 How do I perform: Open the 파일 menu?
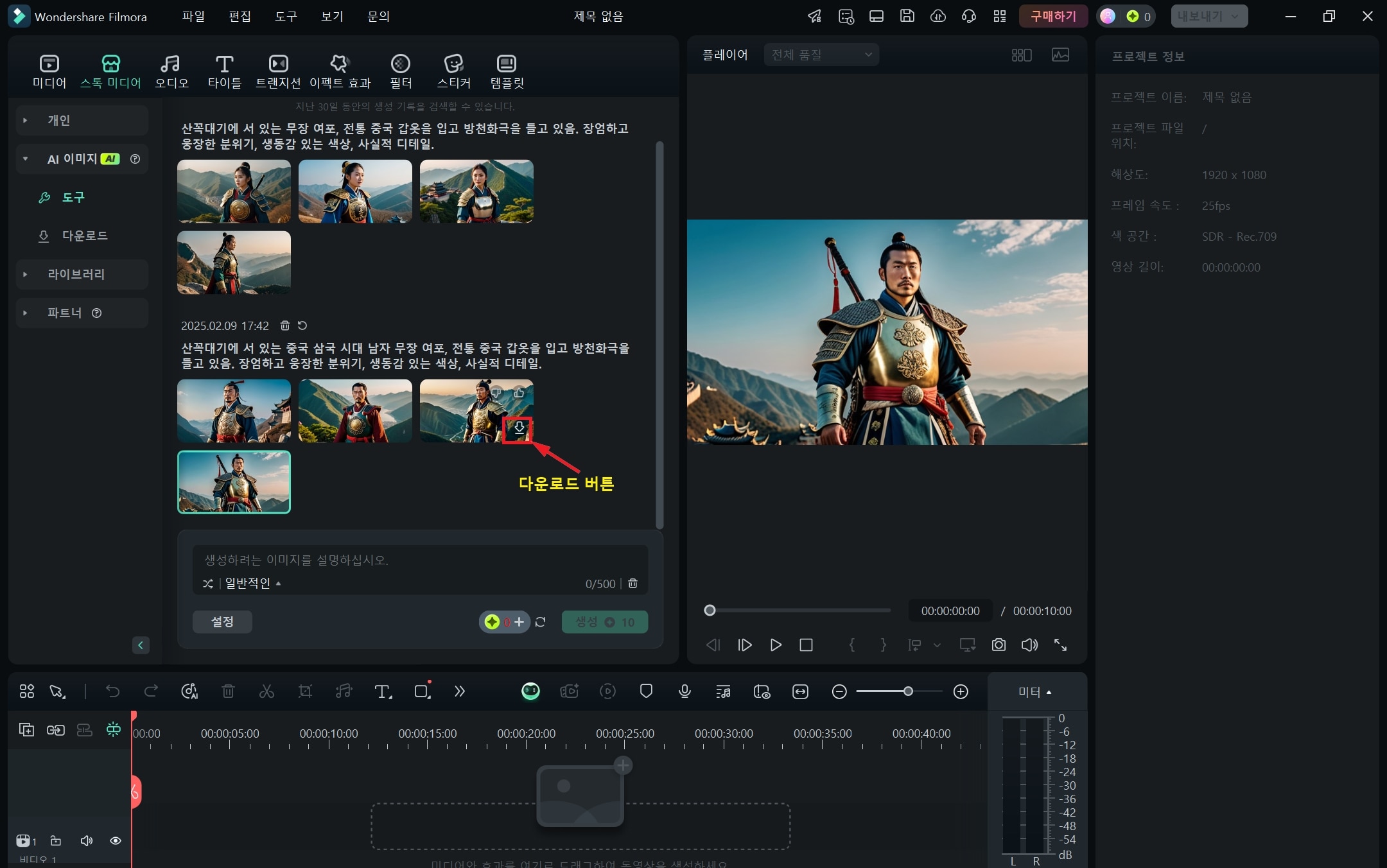(193, 16)
